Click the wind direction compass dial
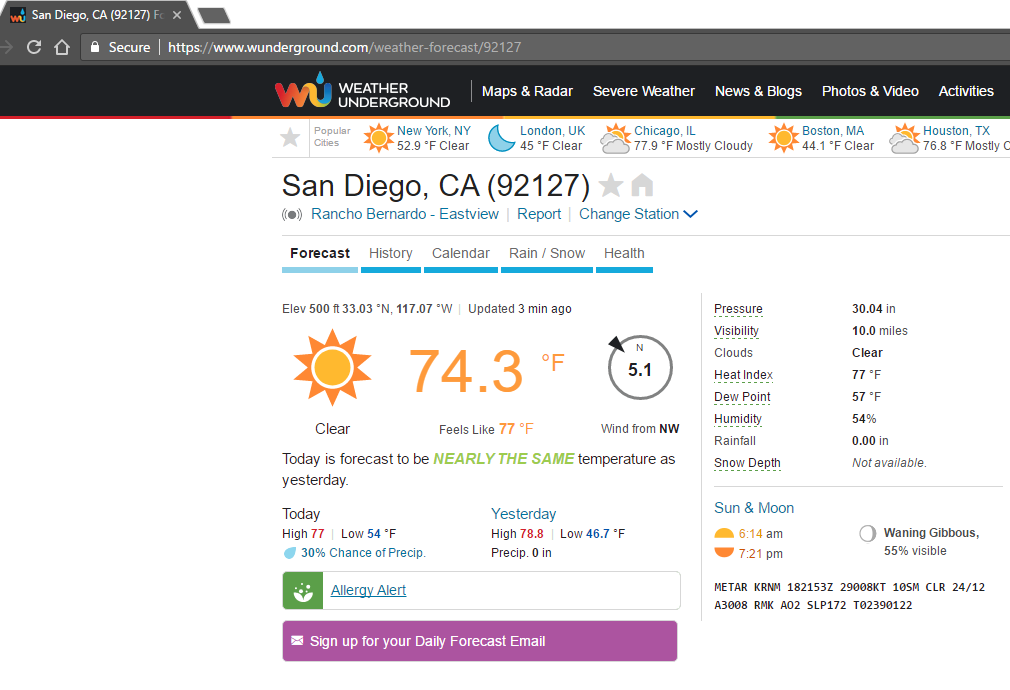The height and width of the screenshot is (690, 1010). point(640,368)
